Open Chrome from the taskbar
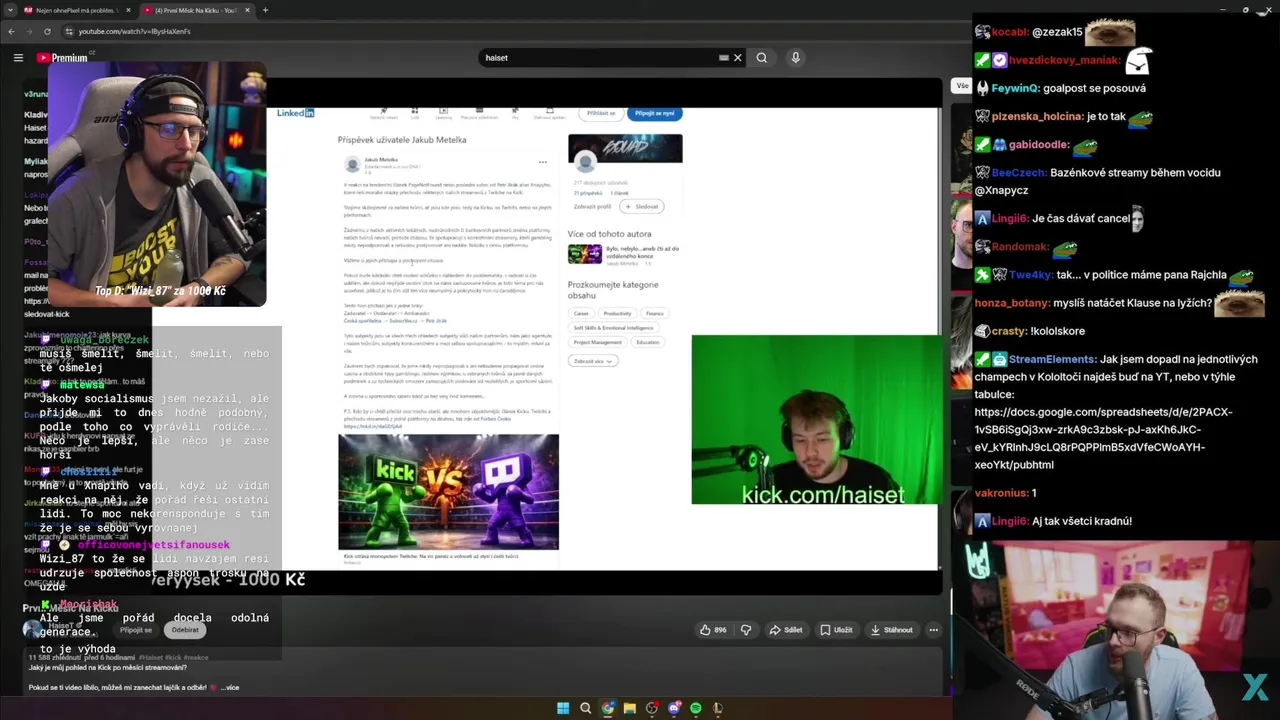1280x720 pixels. point(608,708)
